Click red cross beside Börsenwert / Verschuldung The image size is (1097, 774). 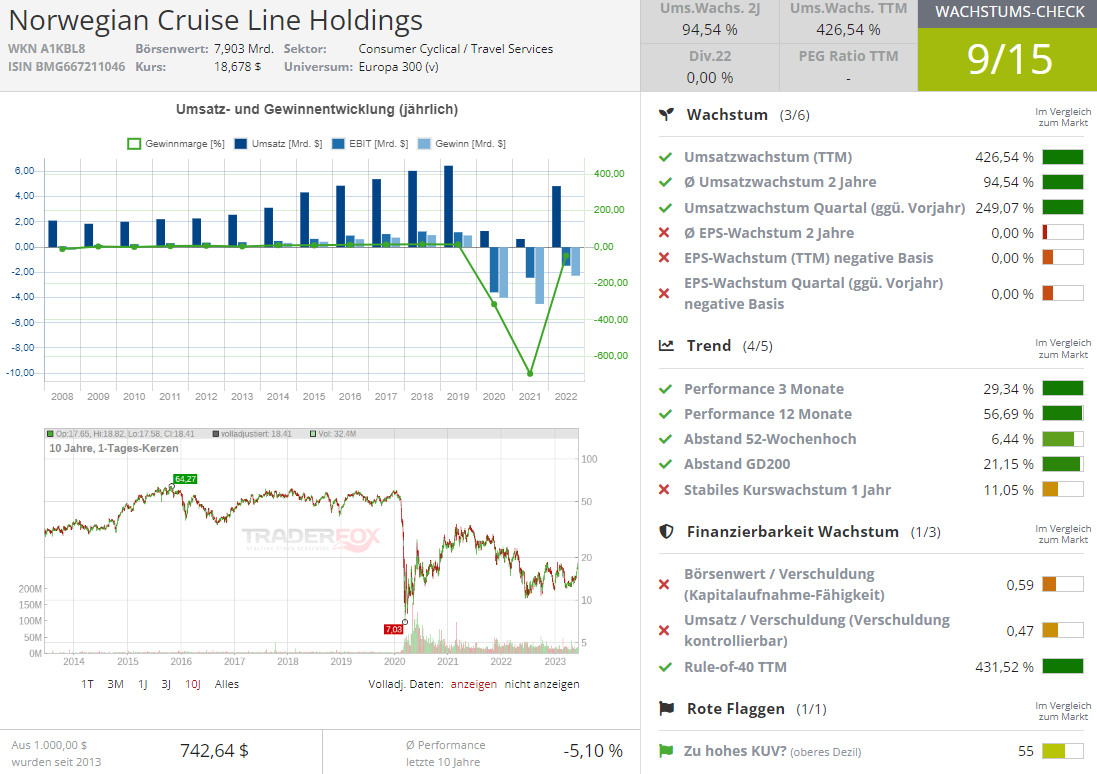[x=665, y=584]
